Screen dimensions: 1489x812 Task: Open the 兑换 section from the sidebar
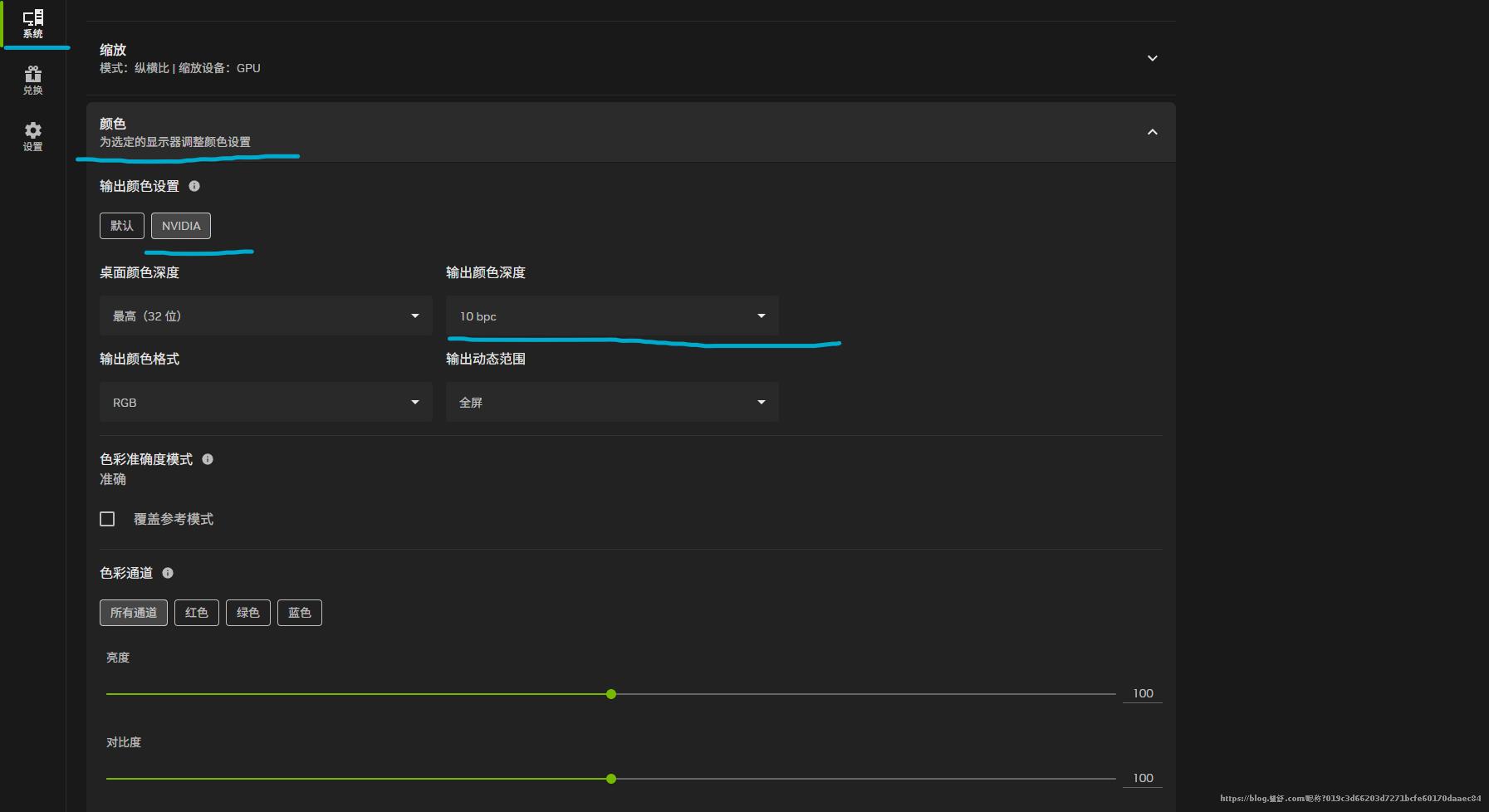point(33,79)
